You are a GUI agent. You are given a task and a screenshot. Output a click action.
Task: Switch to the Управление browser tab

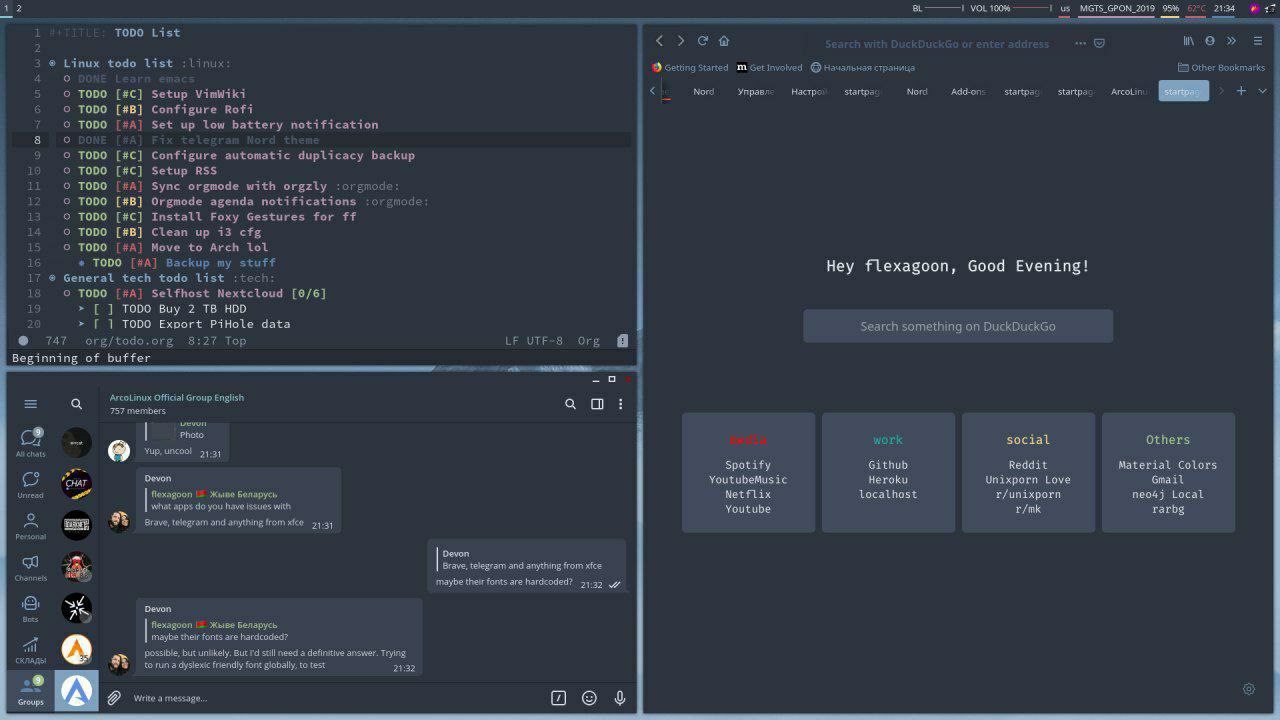tap(755, 91)
